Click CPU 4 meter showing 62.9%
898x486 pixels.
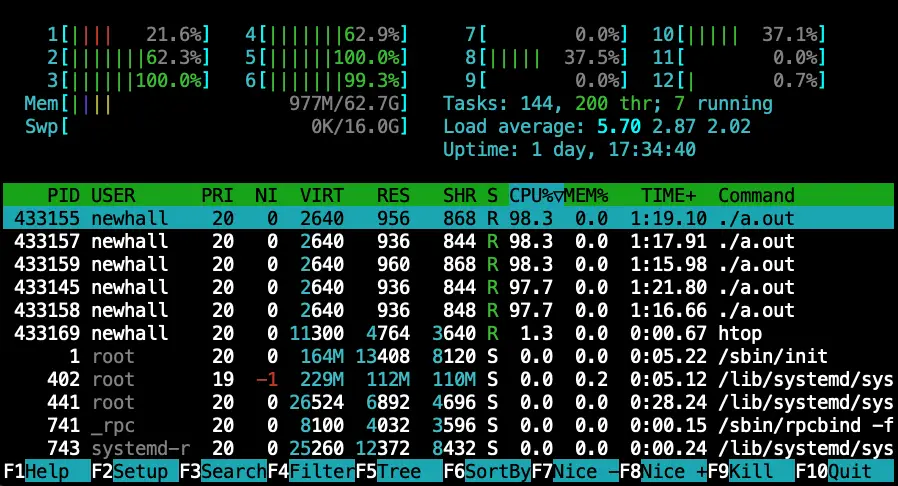coord(326,35)
